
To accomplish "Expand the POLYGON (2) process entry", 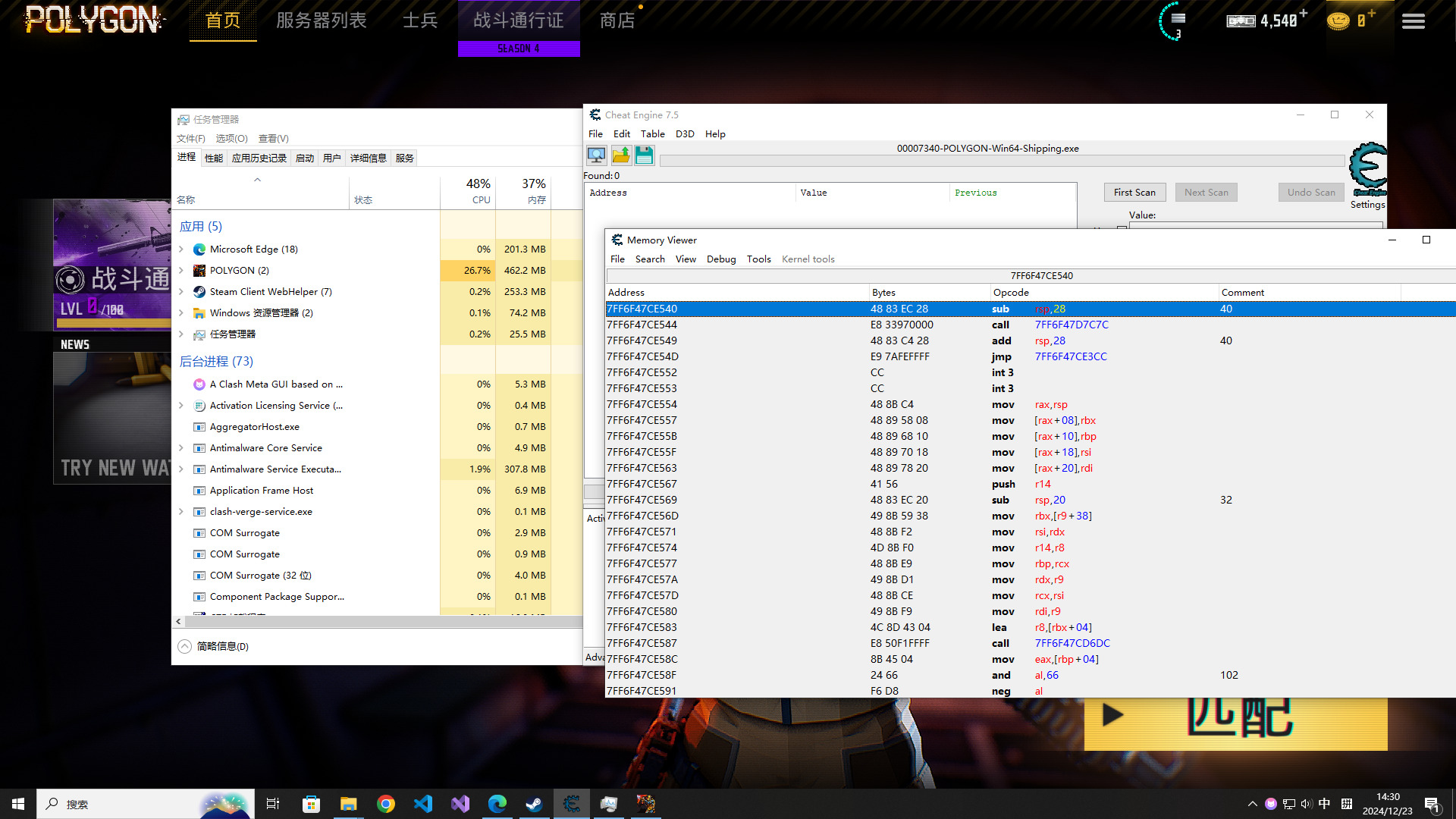I will 180,270.
